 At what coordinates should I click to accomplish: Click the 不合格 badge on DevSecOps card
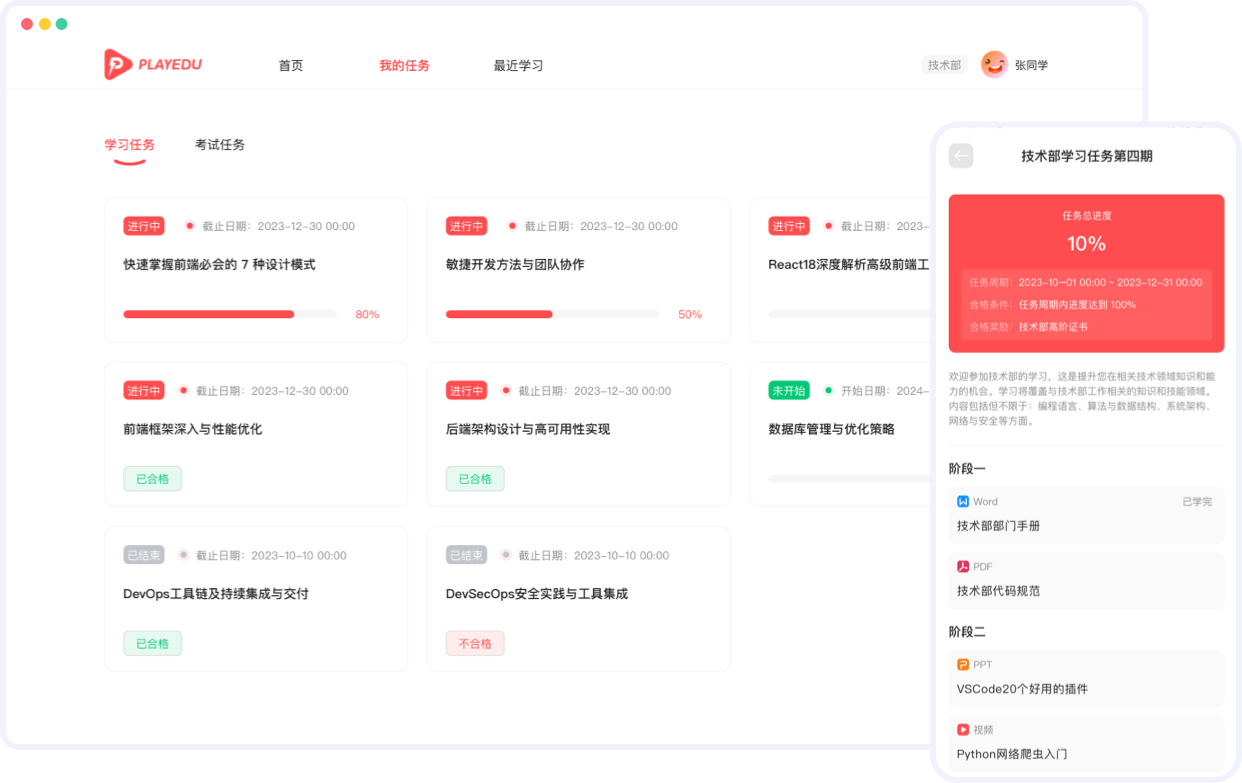[x=474, y=643]
